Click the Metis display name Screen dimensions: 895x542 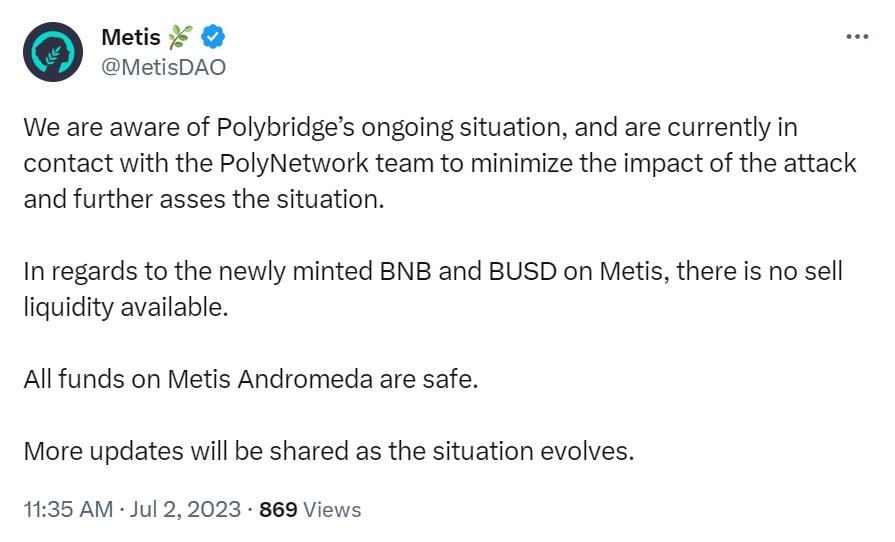(131, 39)
